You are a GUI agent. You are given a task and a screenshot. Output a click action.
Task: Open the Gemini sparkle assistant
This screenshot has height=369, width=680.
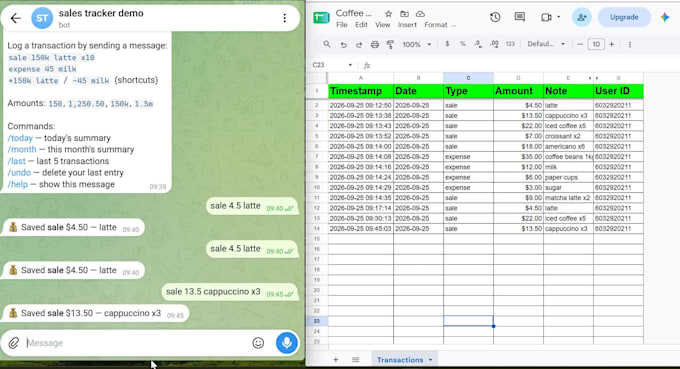664,17
